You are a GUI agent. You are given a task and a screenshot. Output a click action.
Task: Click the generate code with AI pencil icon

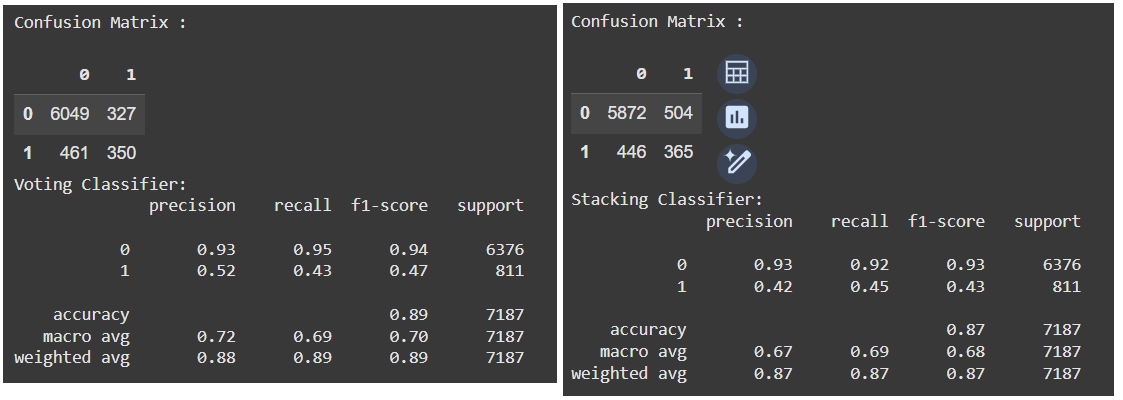pyautogui.click(x=737, y=162)
